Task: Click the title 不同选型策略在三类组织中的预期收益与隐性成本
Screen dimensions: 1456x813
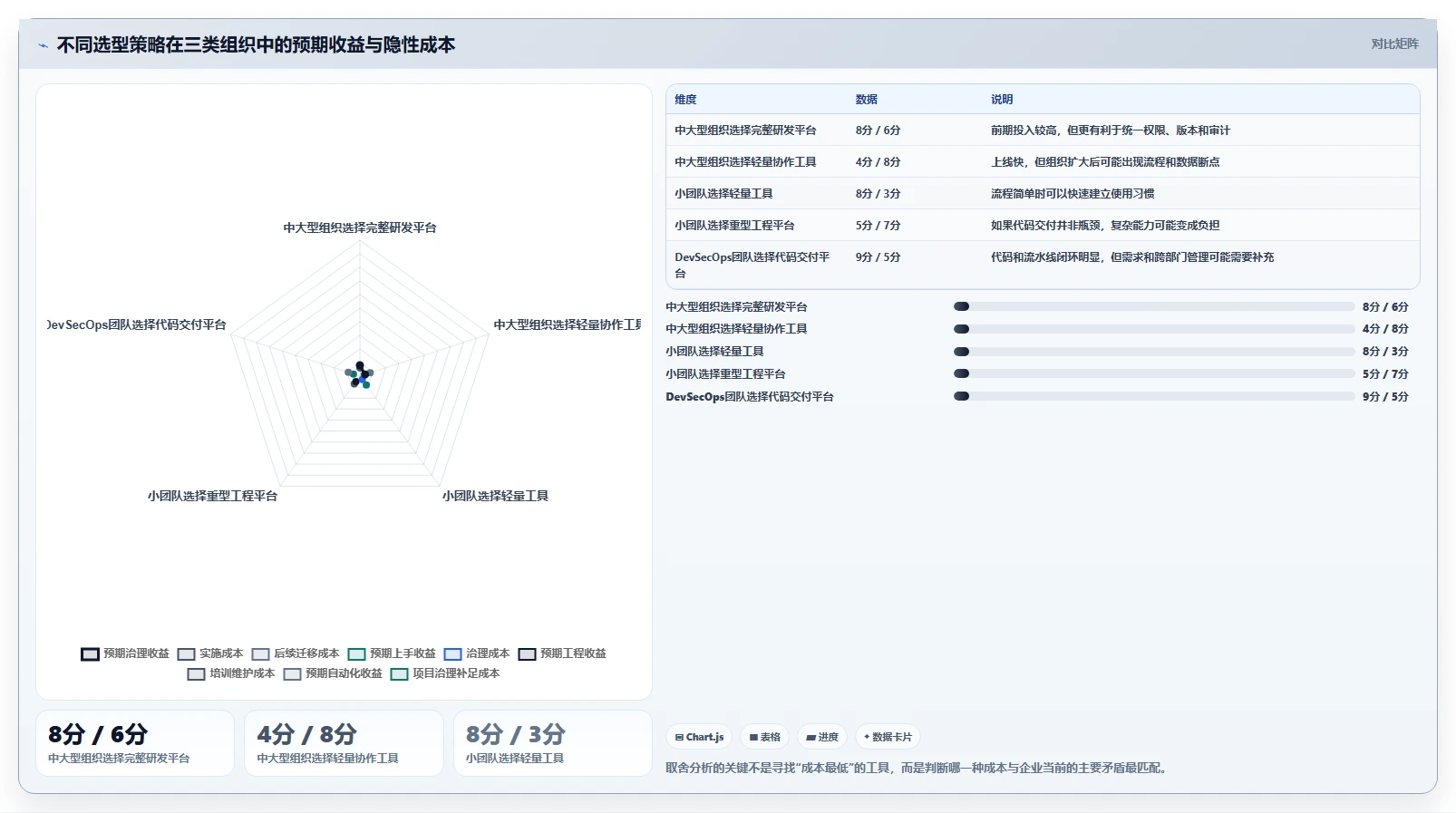Action: pyautogui.click(x=256, y=45)
